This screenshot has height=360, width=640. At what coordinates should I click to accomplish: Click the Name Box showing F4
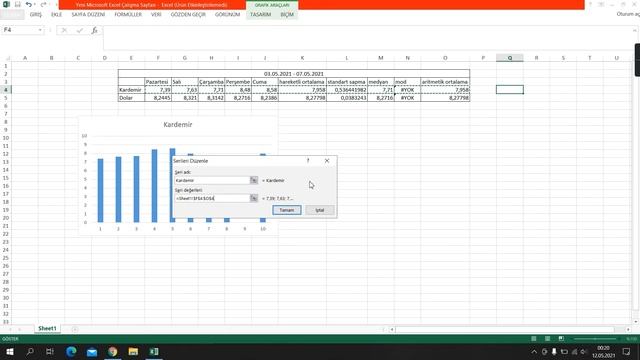pyautogui.click(x=20, y=30)
